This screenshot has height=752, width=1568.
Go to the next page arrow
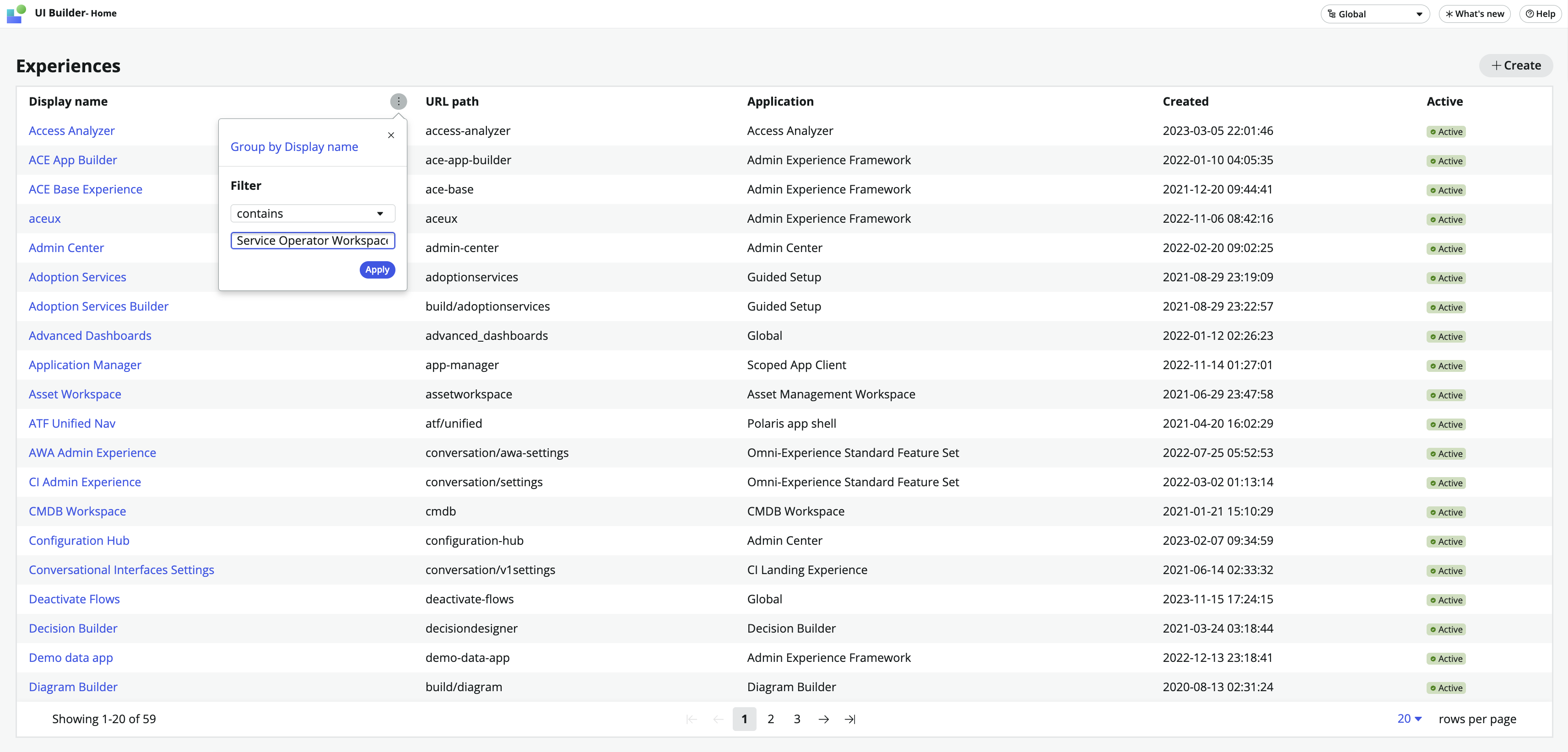click(x=823, y=719)
